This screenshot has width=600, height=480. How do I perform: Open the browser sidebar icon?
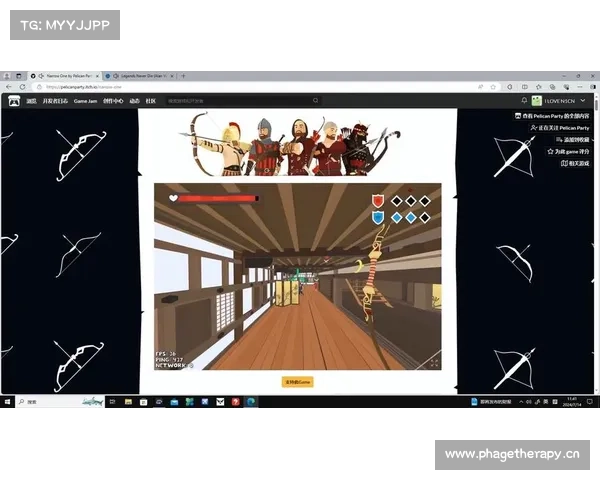click(593, 87)
